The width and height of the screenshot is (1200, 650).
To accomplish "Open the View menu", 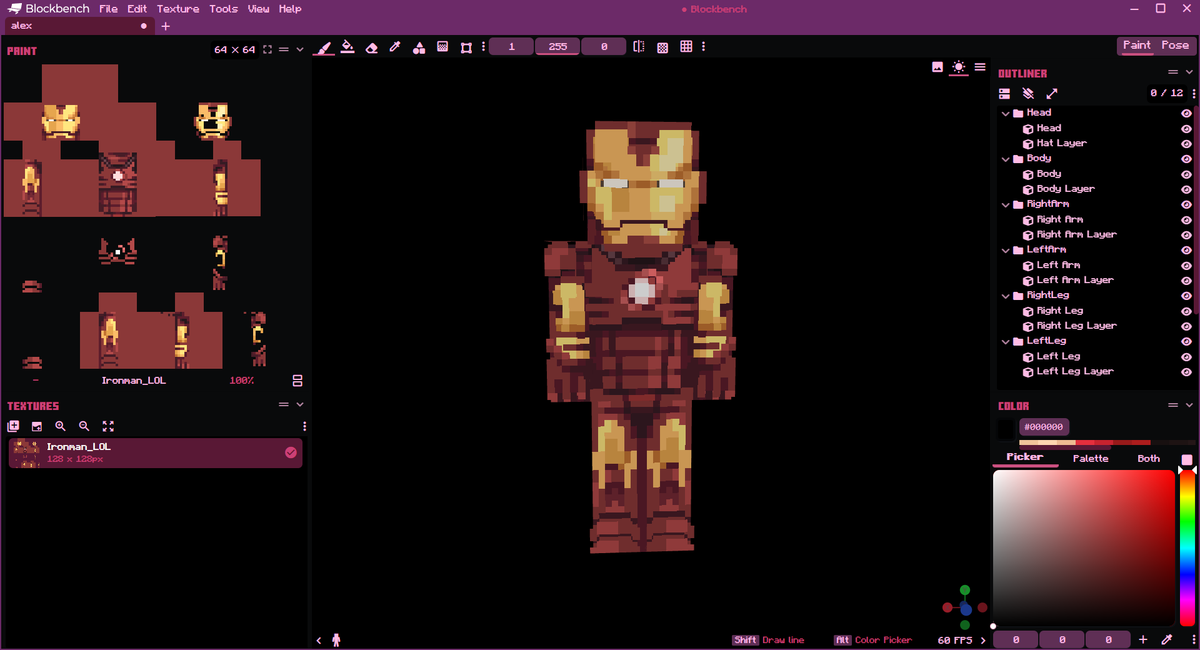I will 259,9.
